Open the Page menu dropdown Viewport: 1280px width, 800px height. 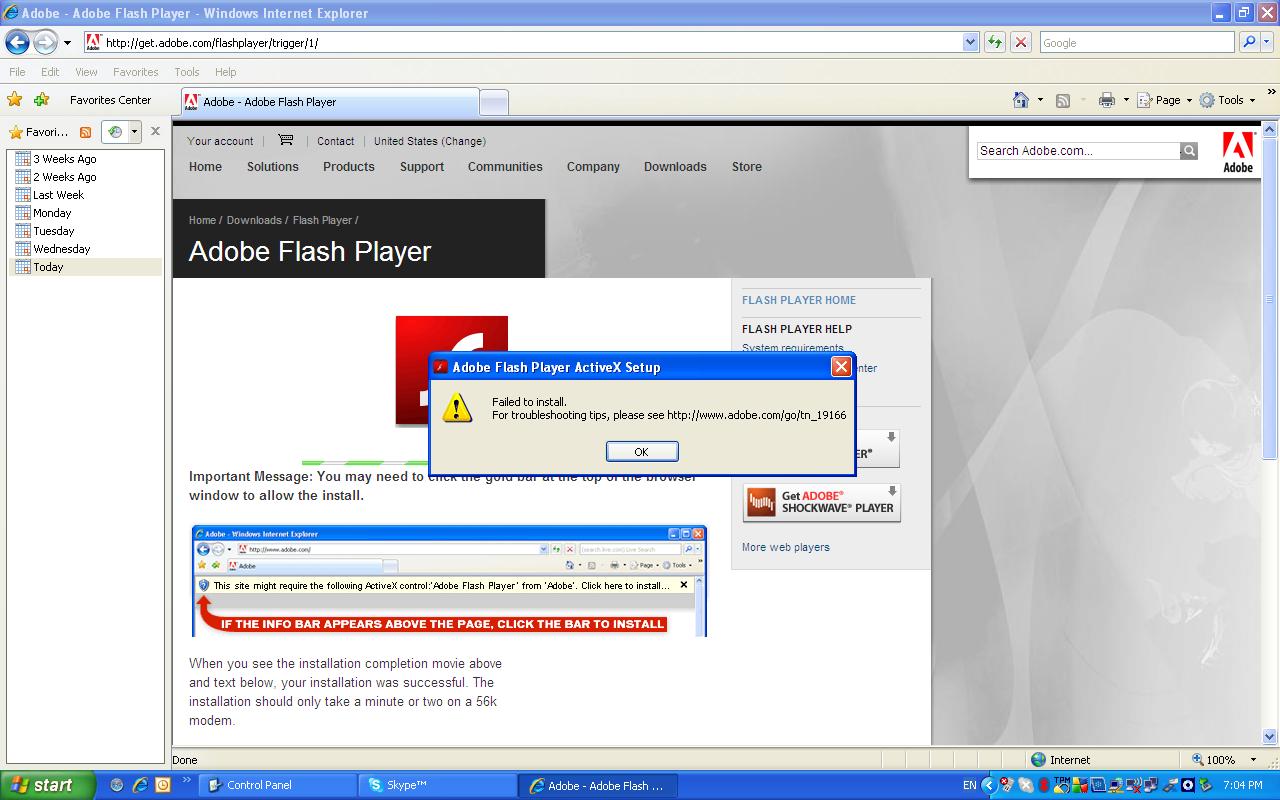(1165, 100)
